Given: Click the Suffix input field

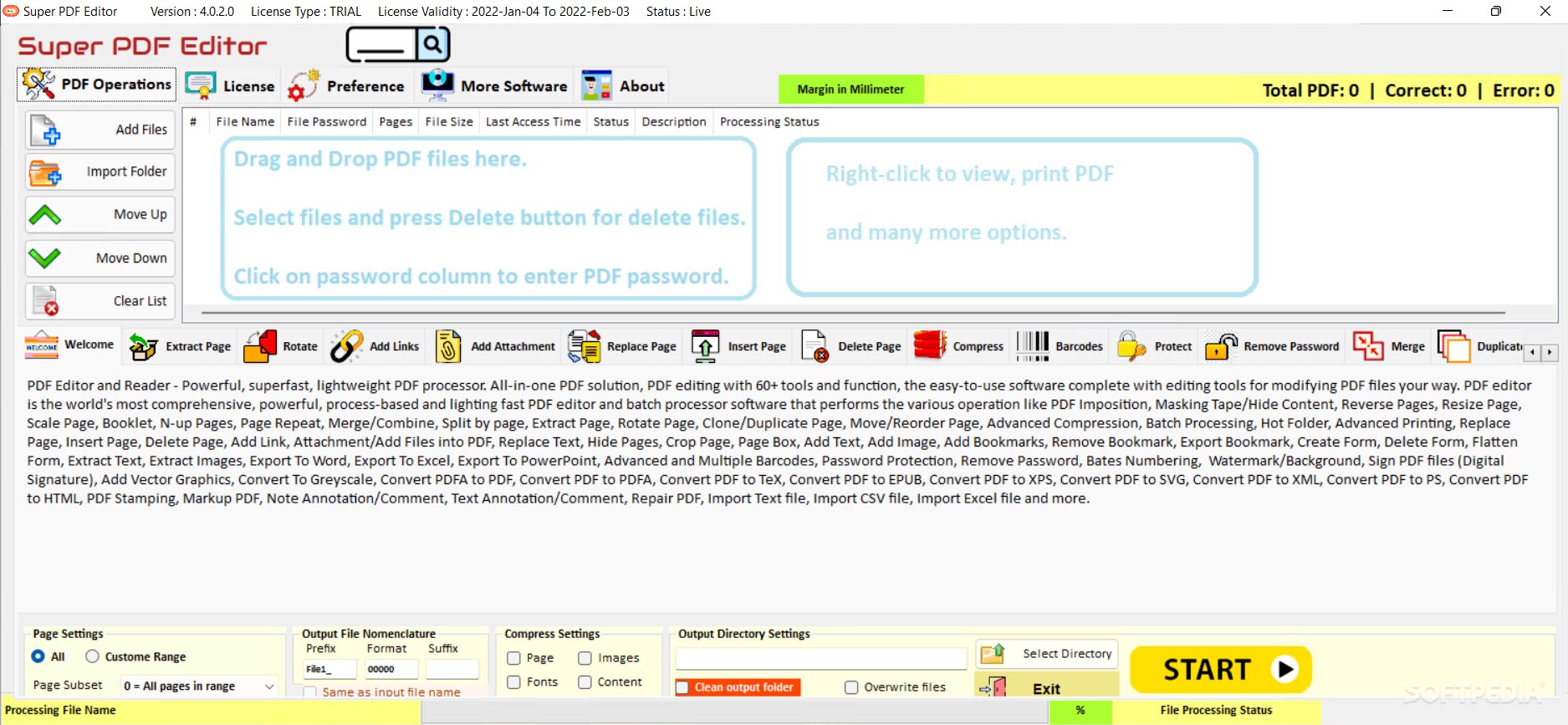Looking at the screenshot, I should pyautogui.click(x=452, y=669).
